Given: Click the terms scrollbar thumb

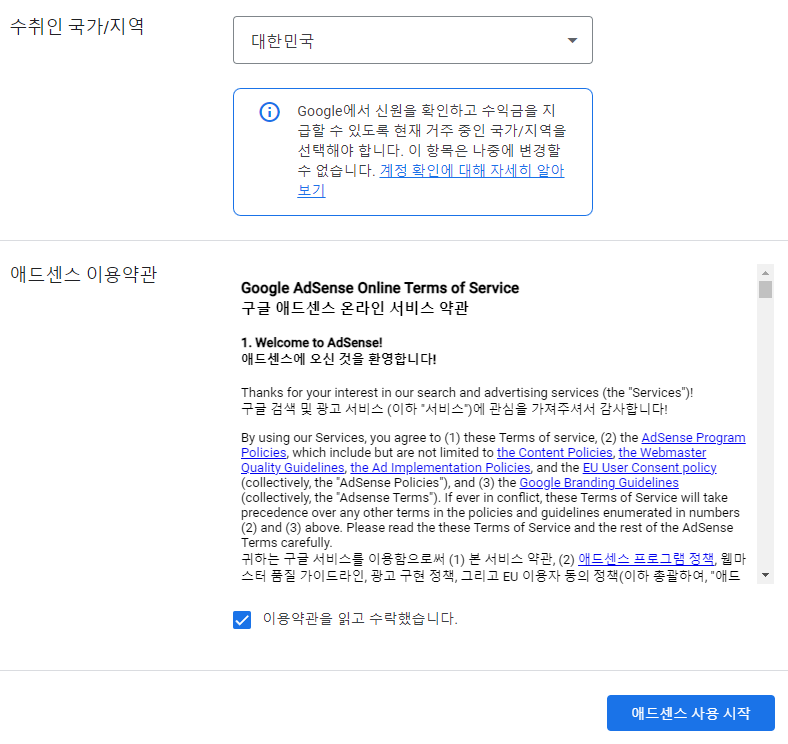Looking at the screenshot, I should click(x=765, y=290).
